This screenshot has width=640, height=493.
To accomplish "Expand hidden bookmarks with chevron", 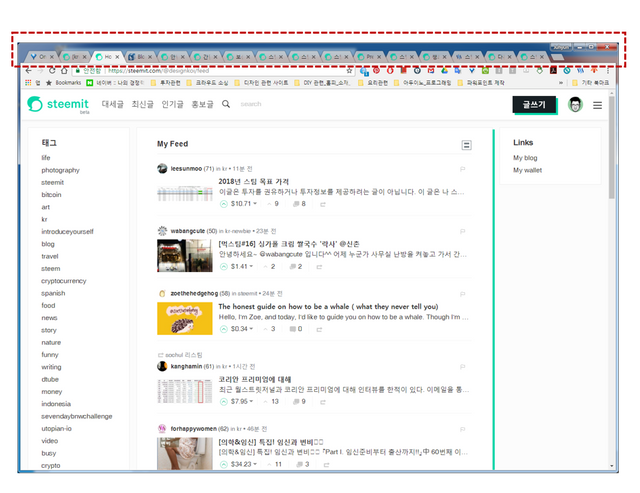I will 561,83.
